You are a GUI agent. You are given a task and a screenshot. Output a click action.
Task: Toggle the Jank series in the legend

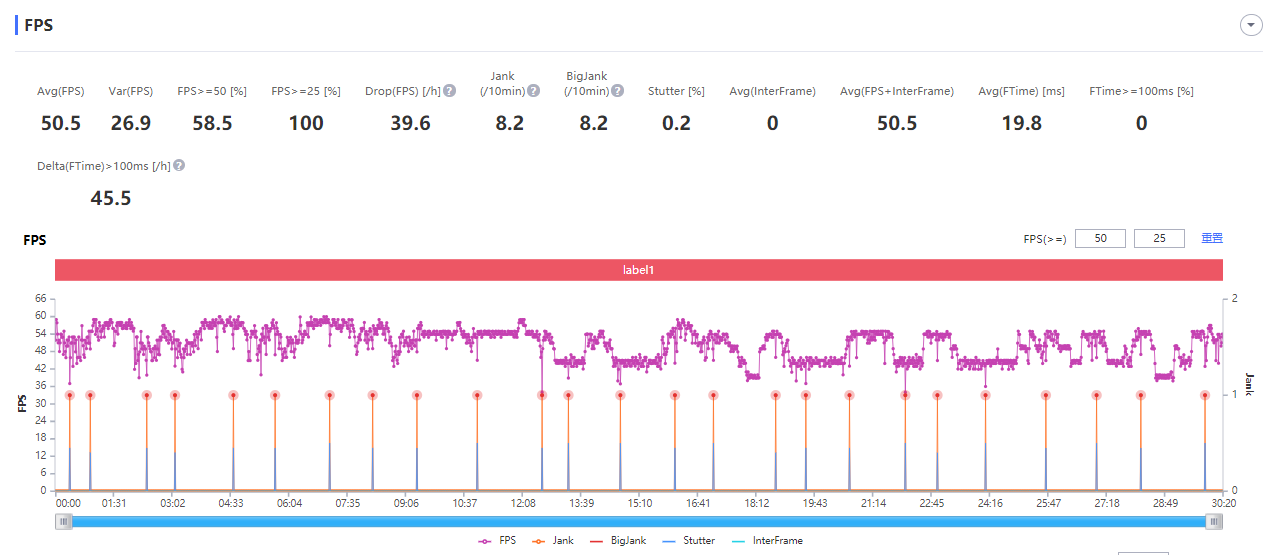[551, 540]
